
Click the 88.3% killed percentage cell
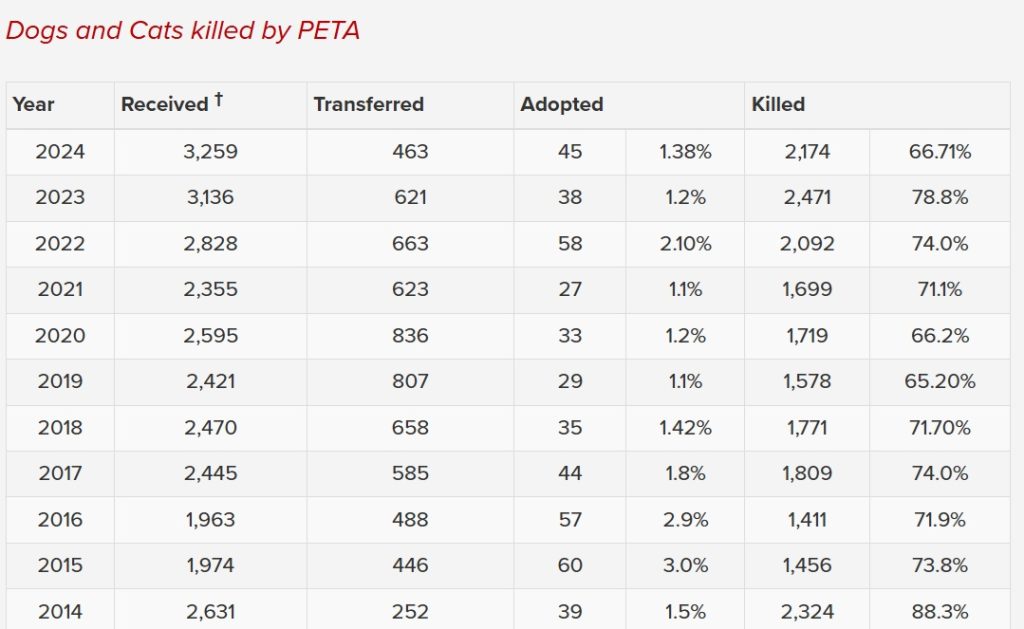(x=940, y=612)
